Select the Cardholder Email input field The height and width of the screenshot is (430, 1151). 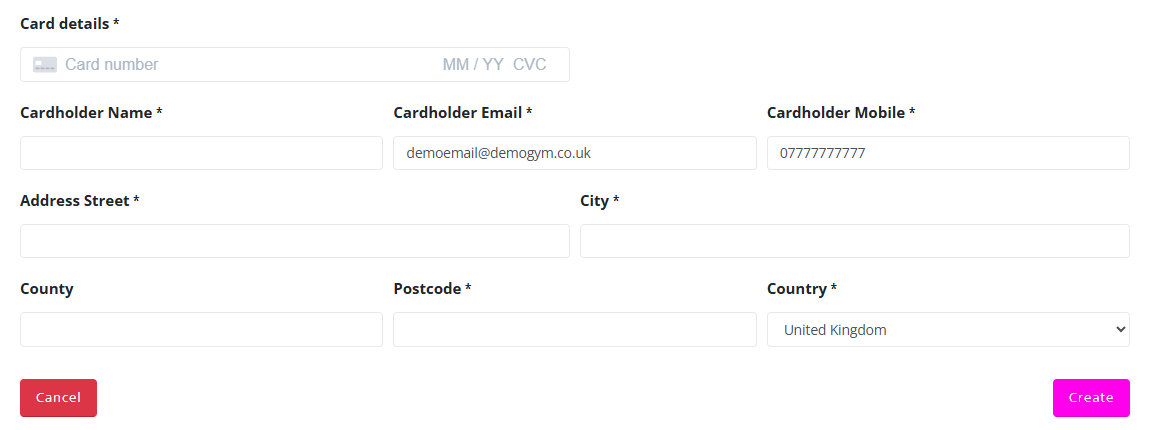[x=574, y=153]
